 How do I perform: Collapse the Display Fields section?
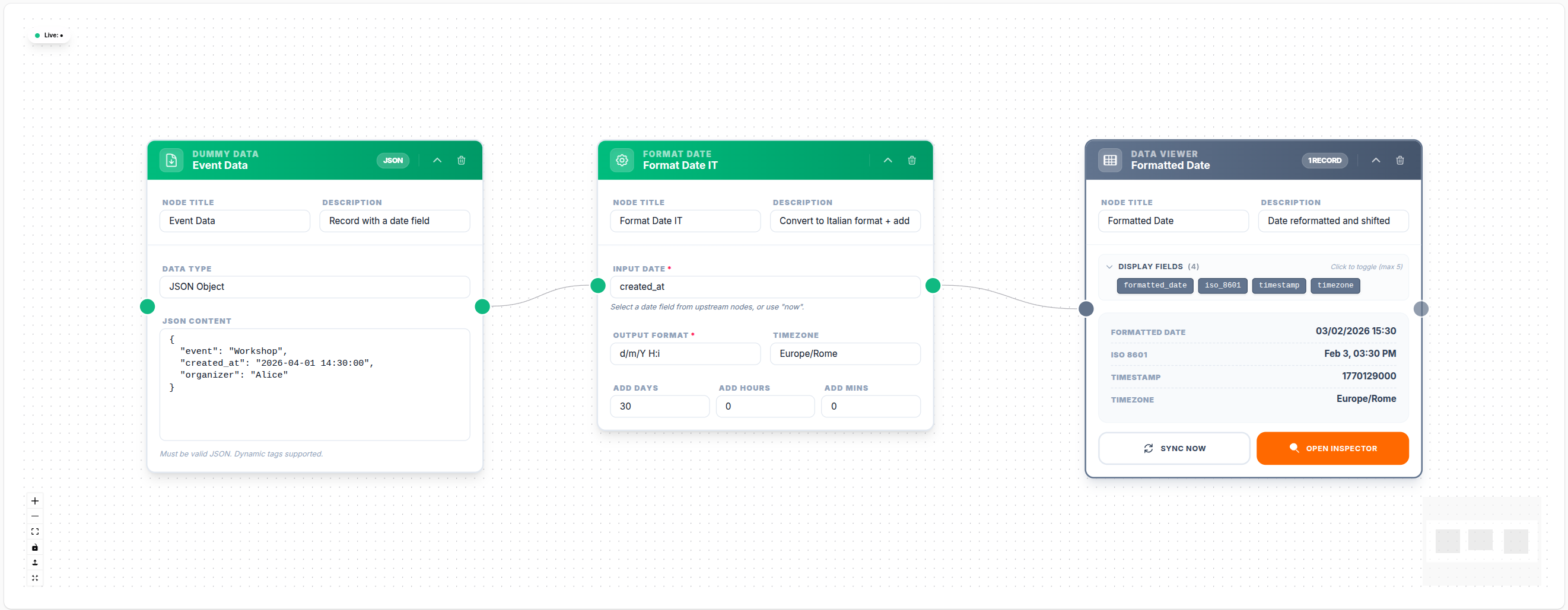(x=1109, y=266)
